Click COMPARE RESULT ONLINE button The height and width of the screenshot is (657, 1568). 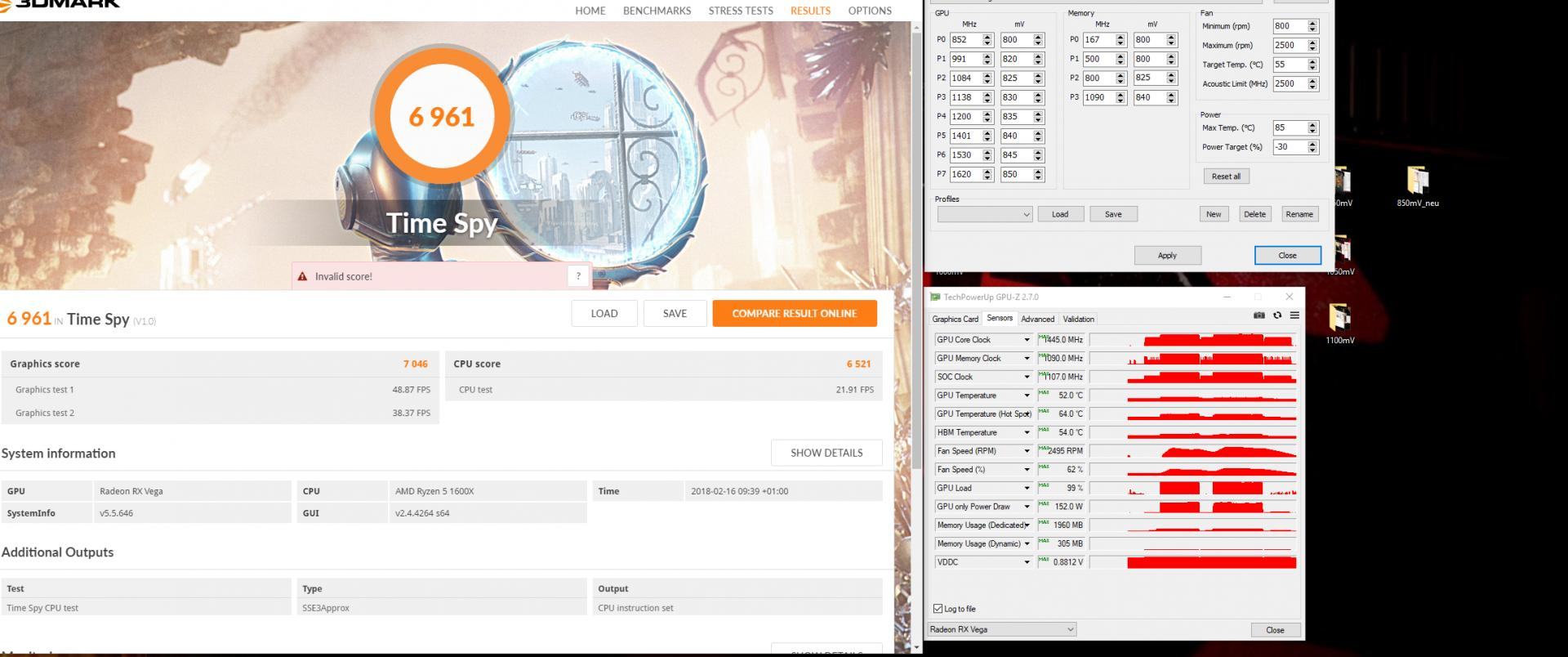[795, 314]
